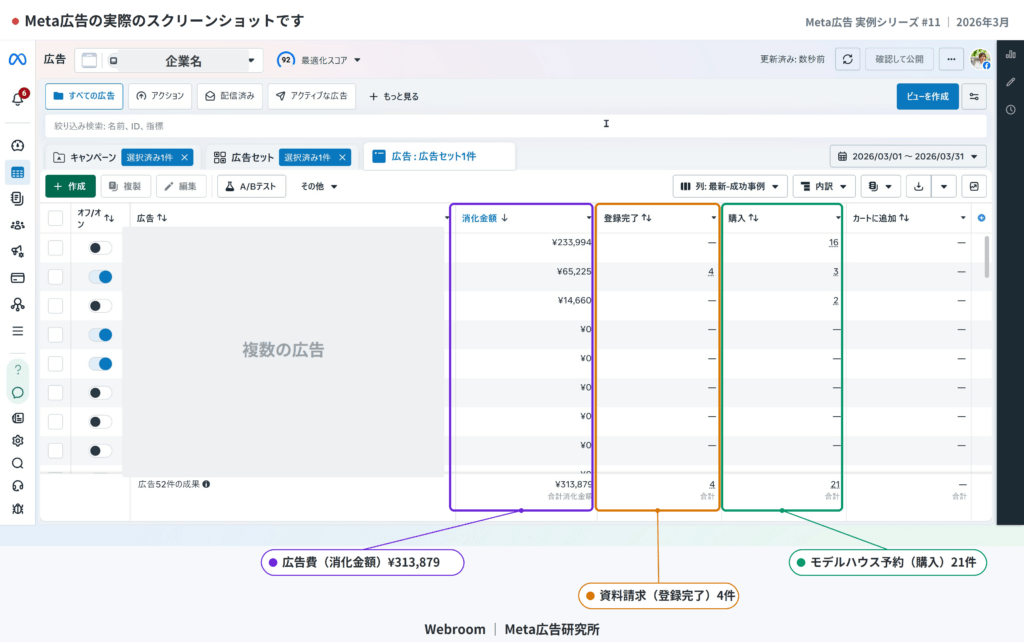Open the events manager icon in sidebar
Viewport: 1024px width, 642px height.
coord(18,304)
